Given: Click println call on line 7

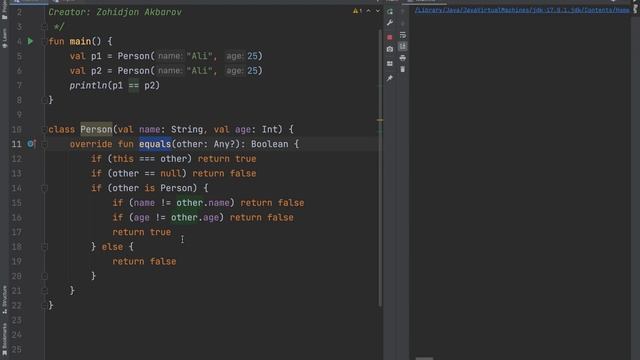Looking at the screenshot, I should [88, 85].
